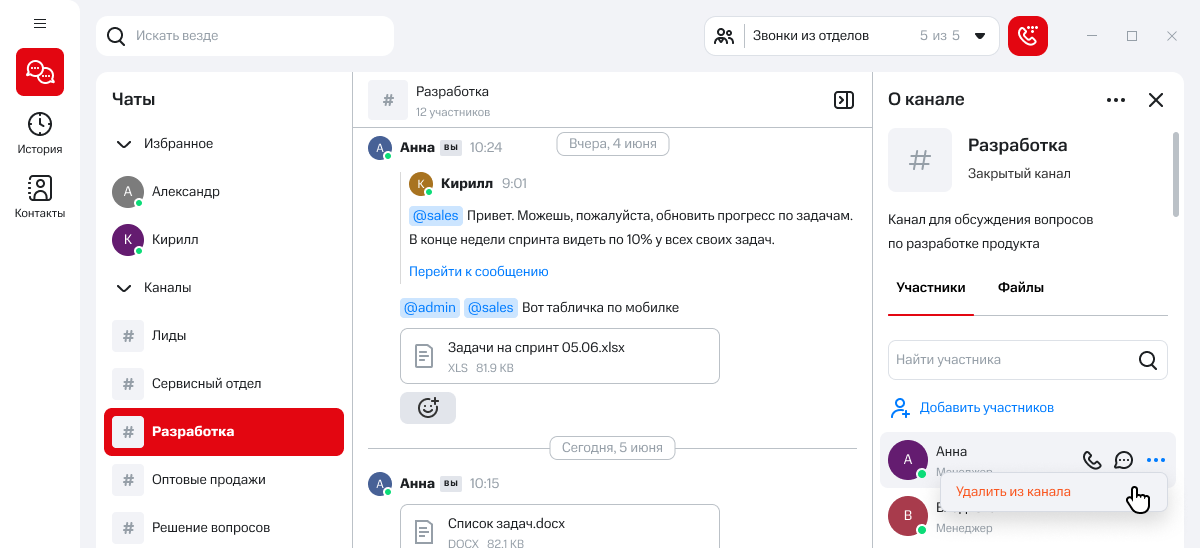The height and width of the screenshot is (548, 1200).
Task: Close the О канале panel
Action: coord(1156,100)
